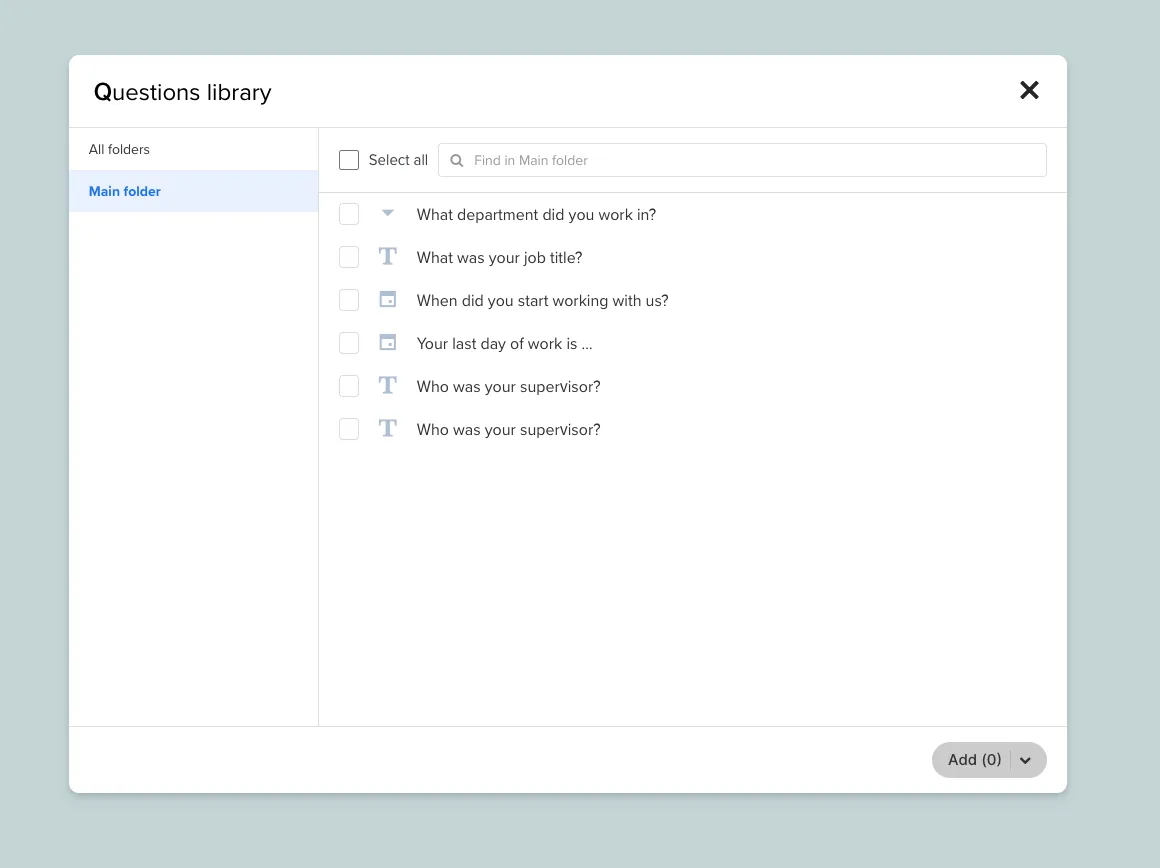The width and height of the screenshot is (1160, 868).
Task: Enable the Select all checkbox
Action: coord(349,160)
